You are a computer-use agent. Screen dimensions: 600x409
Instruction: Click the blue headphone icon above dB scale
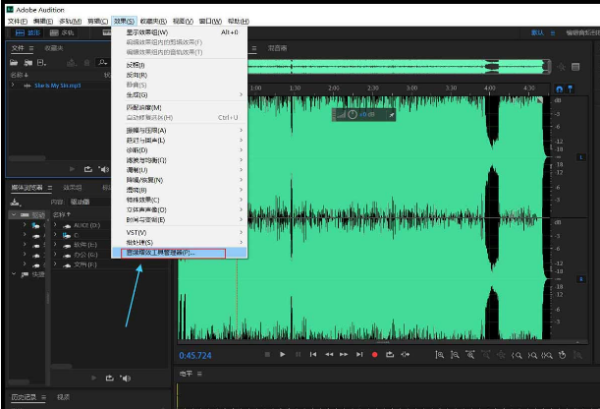(559, 89)
